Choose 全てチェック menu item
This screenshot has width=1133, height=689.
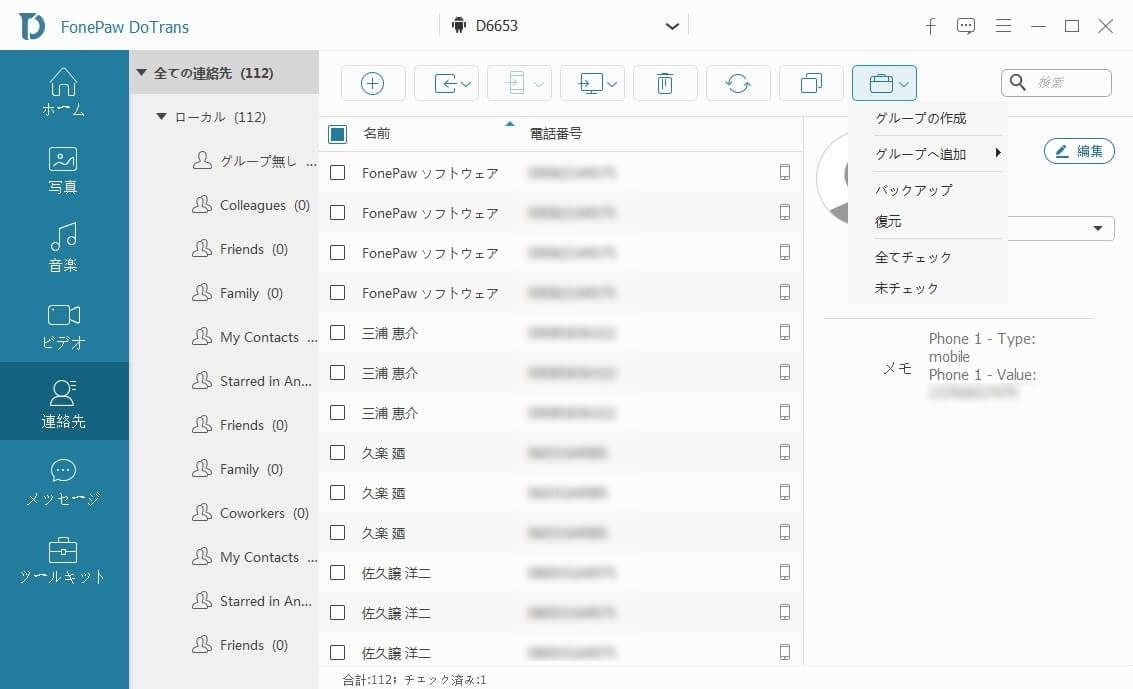pos(913,257)
